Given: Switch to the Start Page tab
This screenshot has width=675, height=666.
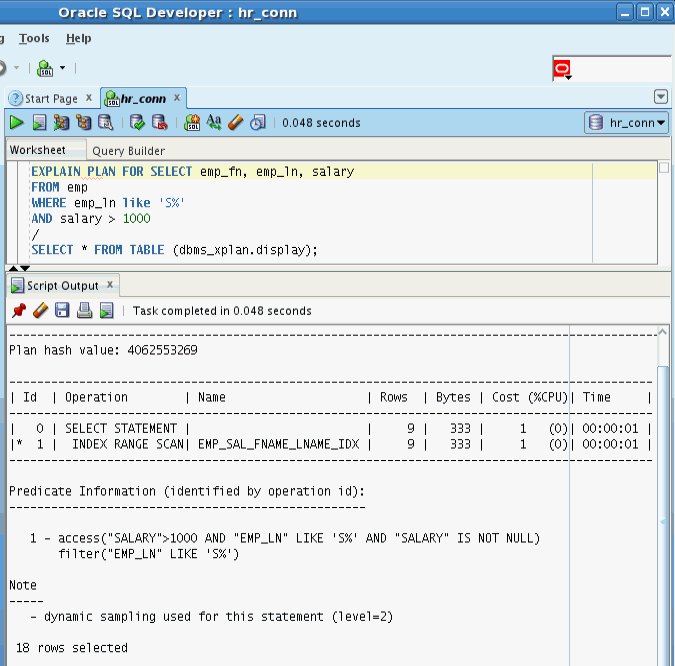Looking at the screenshot, I should point(50,98).
